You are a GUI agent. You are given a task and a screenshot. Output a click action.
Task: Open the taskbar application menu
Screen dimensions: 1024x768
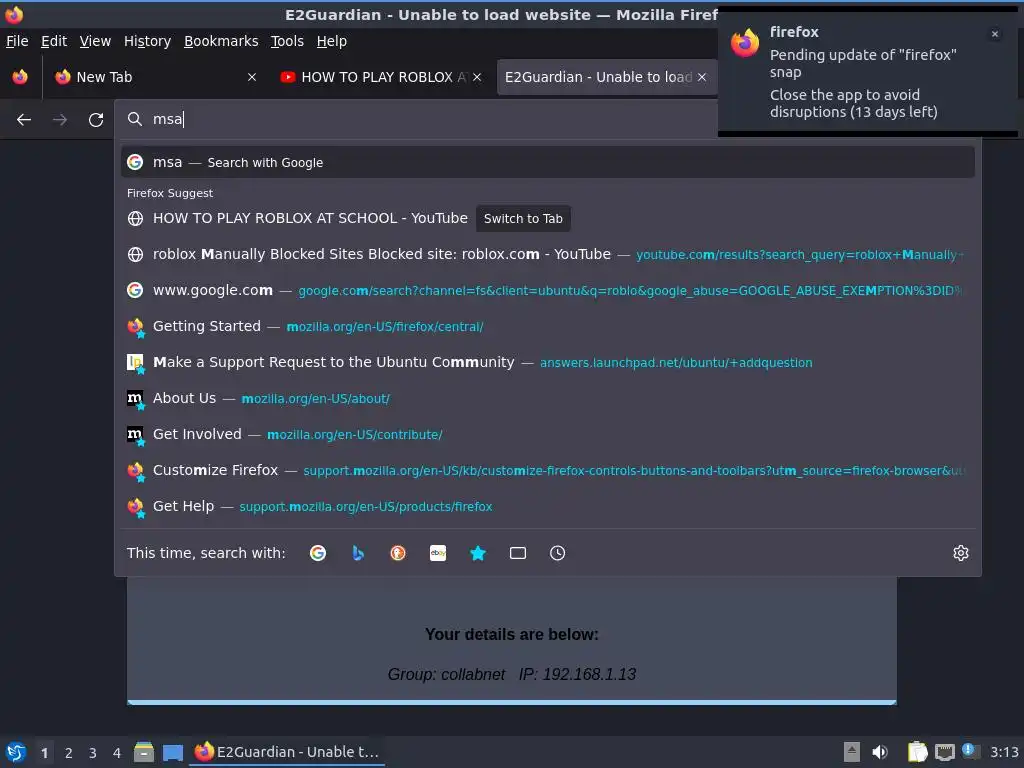click(16, 752)
